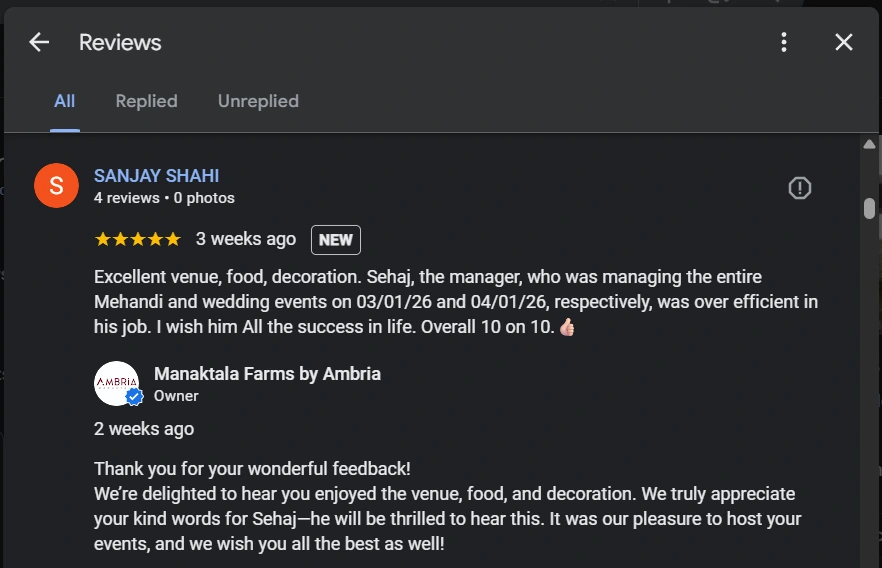Open SANJAY SHAHI's reviewer profile
Image resolution: width=882 pixels, height=568 pixels.
coord(156,176)
